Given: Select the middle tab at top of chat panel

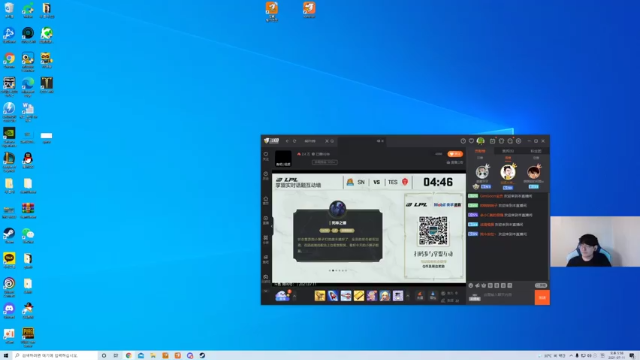Looking at the screenshot, I should tap(508, 151).
